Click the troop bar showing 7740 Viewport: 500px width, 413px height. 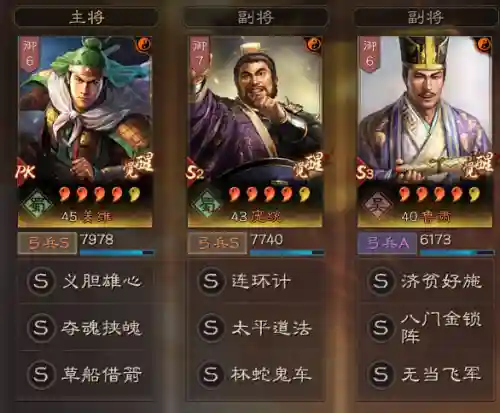pos(287,244)
